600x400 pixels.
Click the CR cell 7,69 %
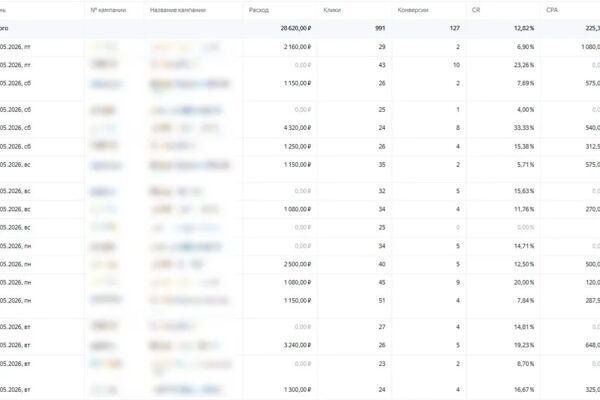click(525, 83)
